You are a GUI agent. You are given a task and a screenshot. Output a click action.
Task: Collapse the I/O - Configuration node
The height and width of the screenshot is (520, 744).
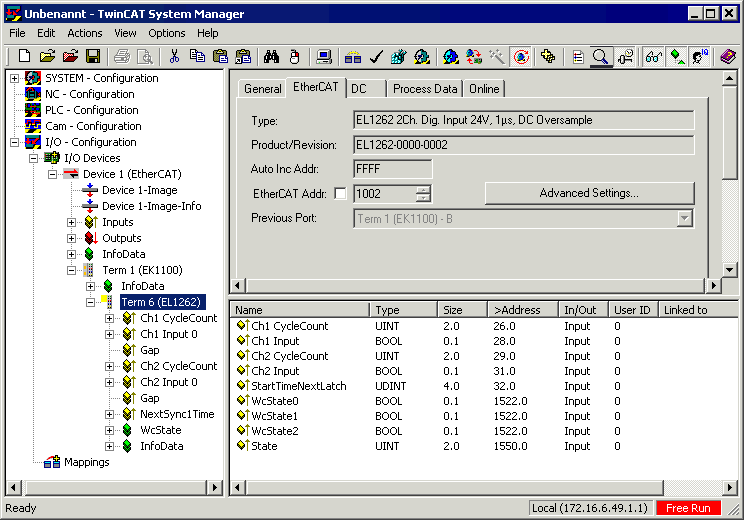(x=15, y=142)
